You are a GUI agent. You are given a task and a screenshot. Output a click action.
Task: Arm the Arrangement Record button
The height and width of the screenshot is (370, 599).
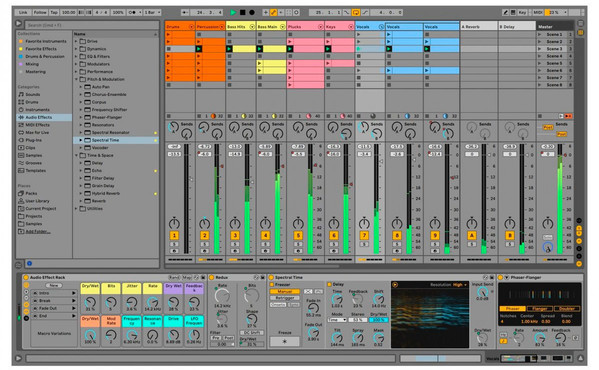[252, 13]
